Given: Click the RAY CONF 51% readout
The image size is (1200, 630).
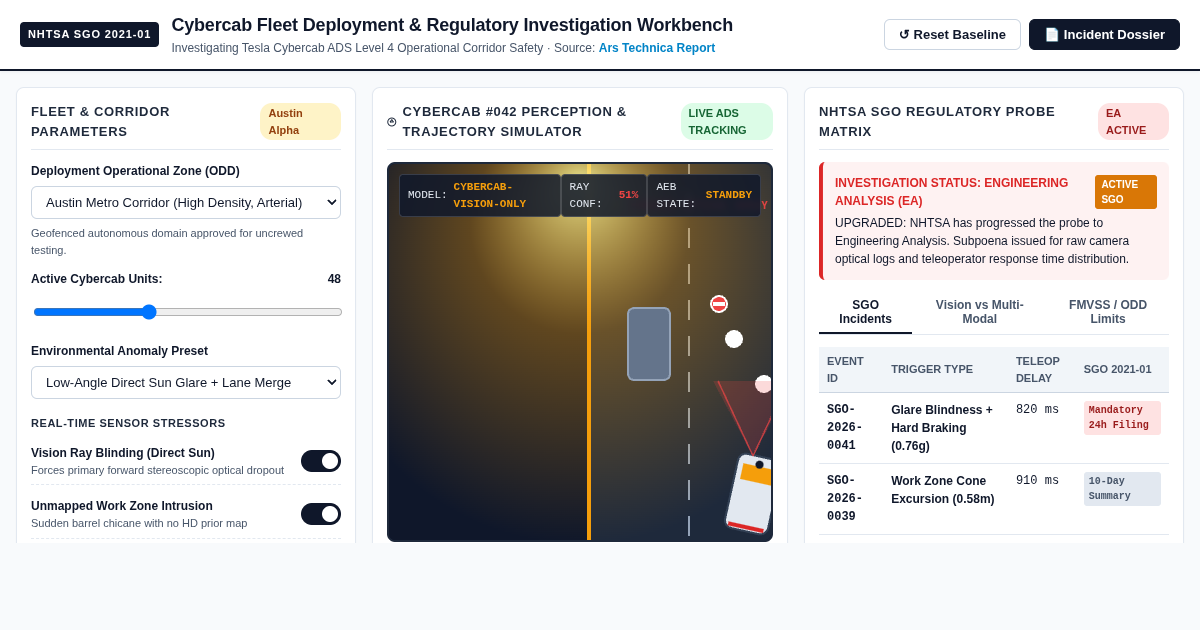Looking at the screenshot, I should (604, 195).
